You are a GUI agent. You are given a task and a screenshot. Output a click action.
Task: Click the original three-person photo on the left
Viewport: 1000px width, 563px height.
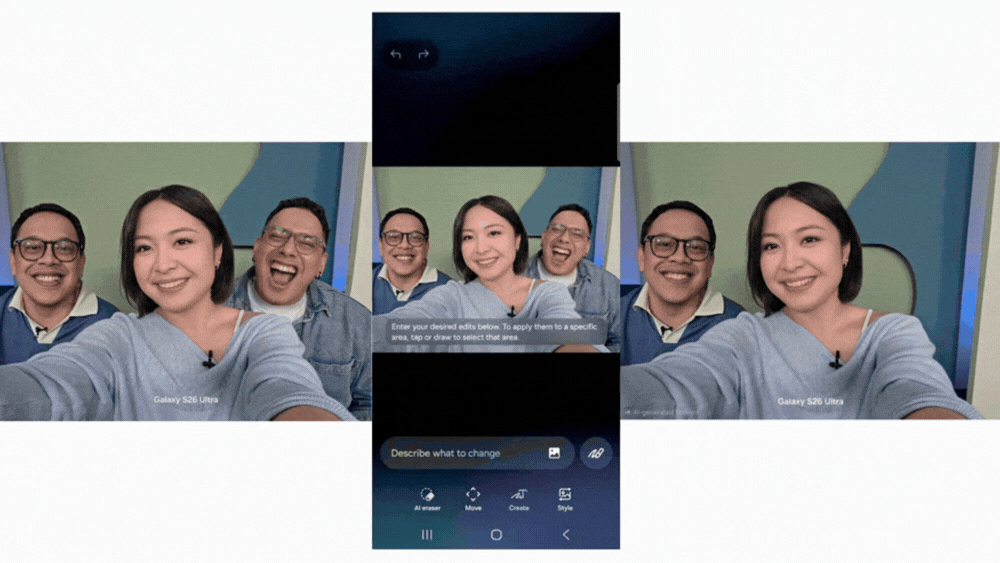click(186, 281)
